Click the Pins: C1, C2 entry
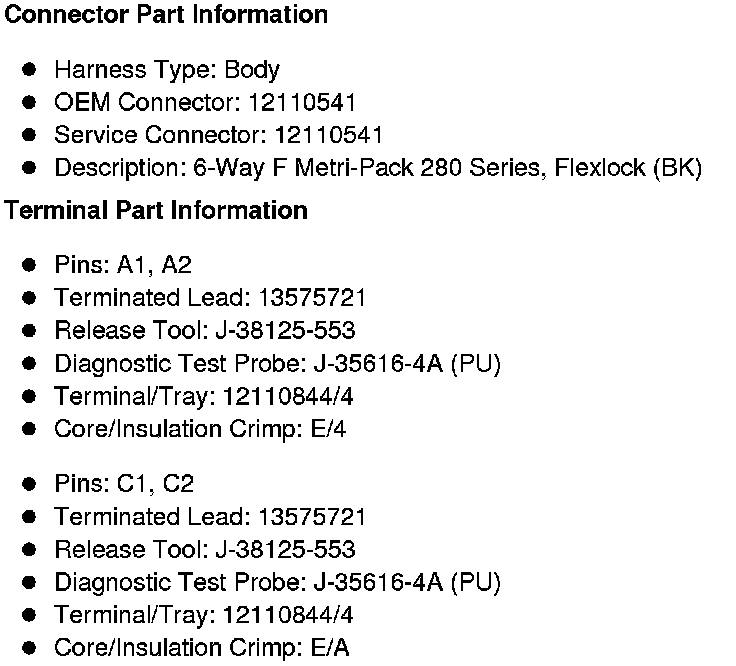The height and width of the screenshot is (666, 736). pos(124,483)
